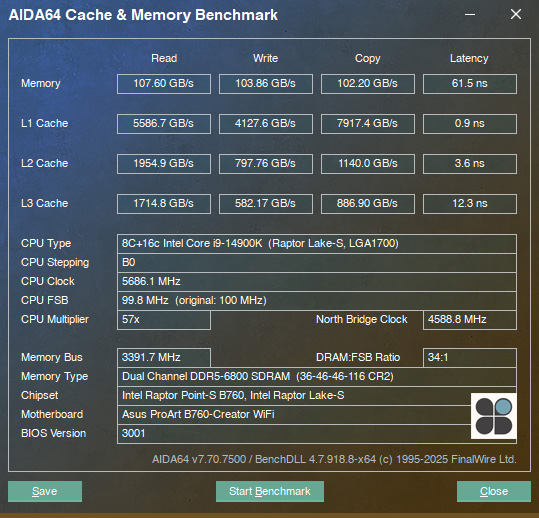Click DRAM:FSB Ratio 34:1 value

pyautogui.click(x=470, y=358)
